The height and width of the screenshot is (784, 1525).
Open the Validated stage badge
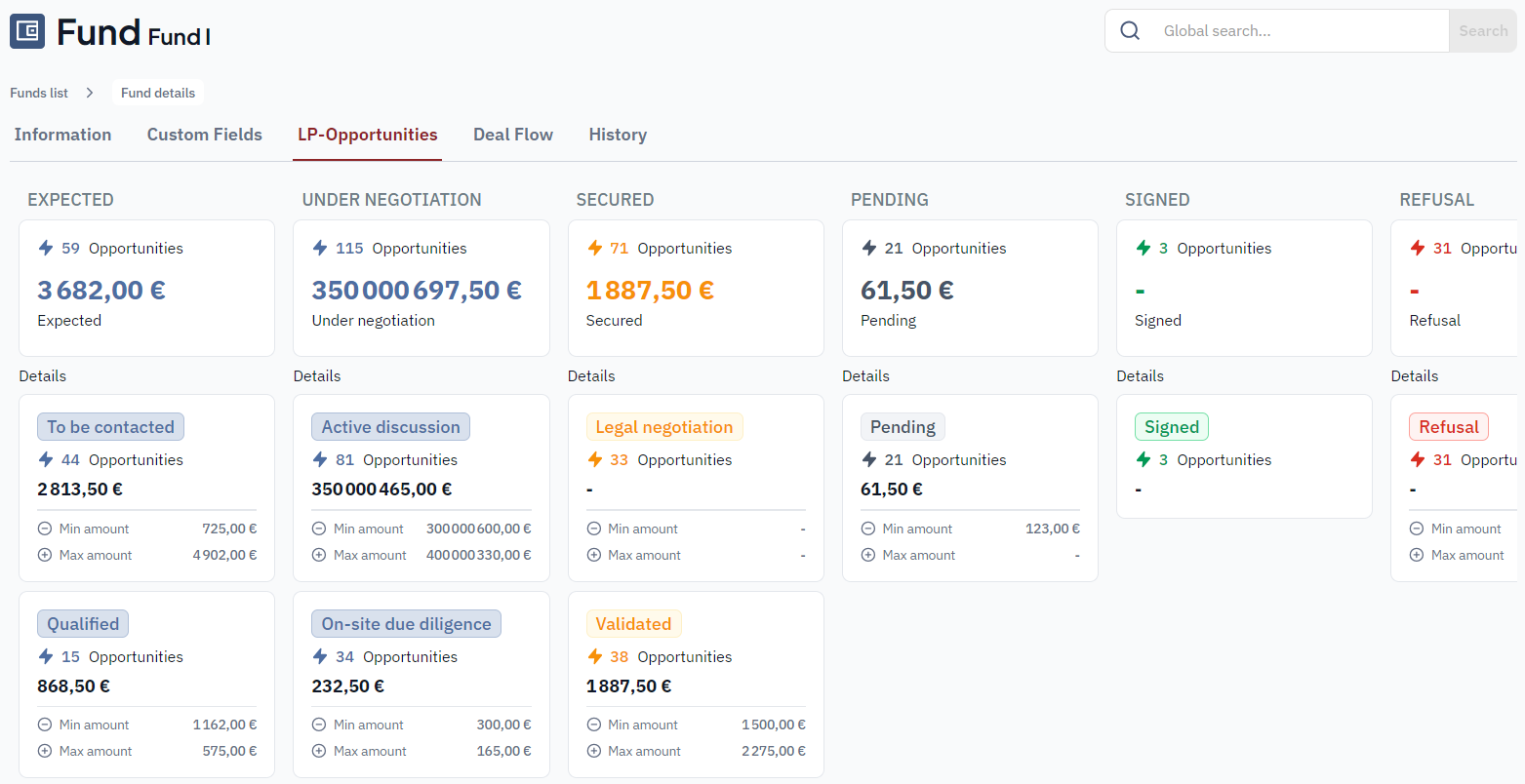634,624
